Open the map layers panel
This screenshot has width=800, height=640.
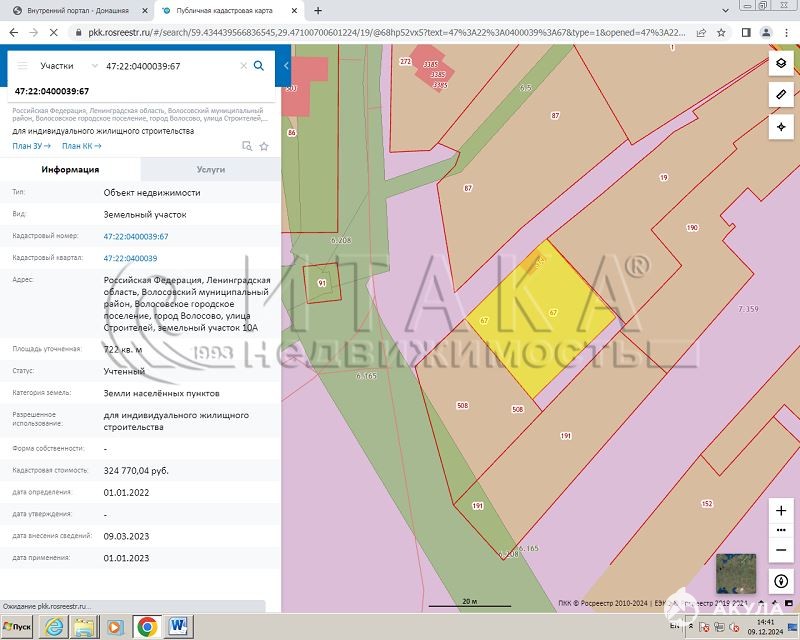tap(781, 63)
